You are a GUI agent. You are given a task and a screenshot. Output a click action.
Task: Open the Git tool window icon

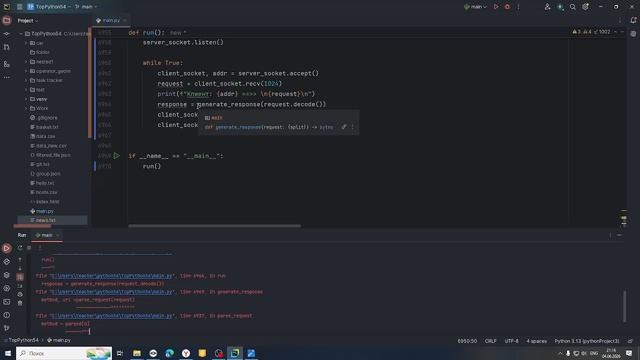tap(7, 328)
